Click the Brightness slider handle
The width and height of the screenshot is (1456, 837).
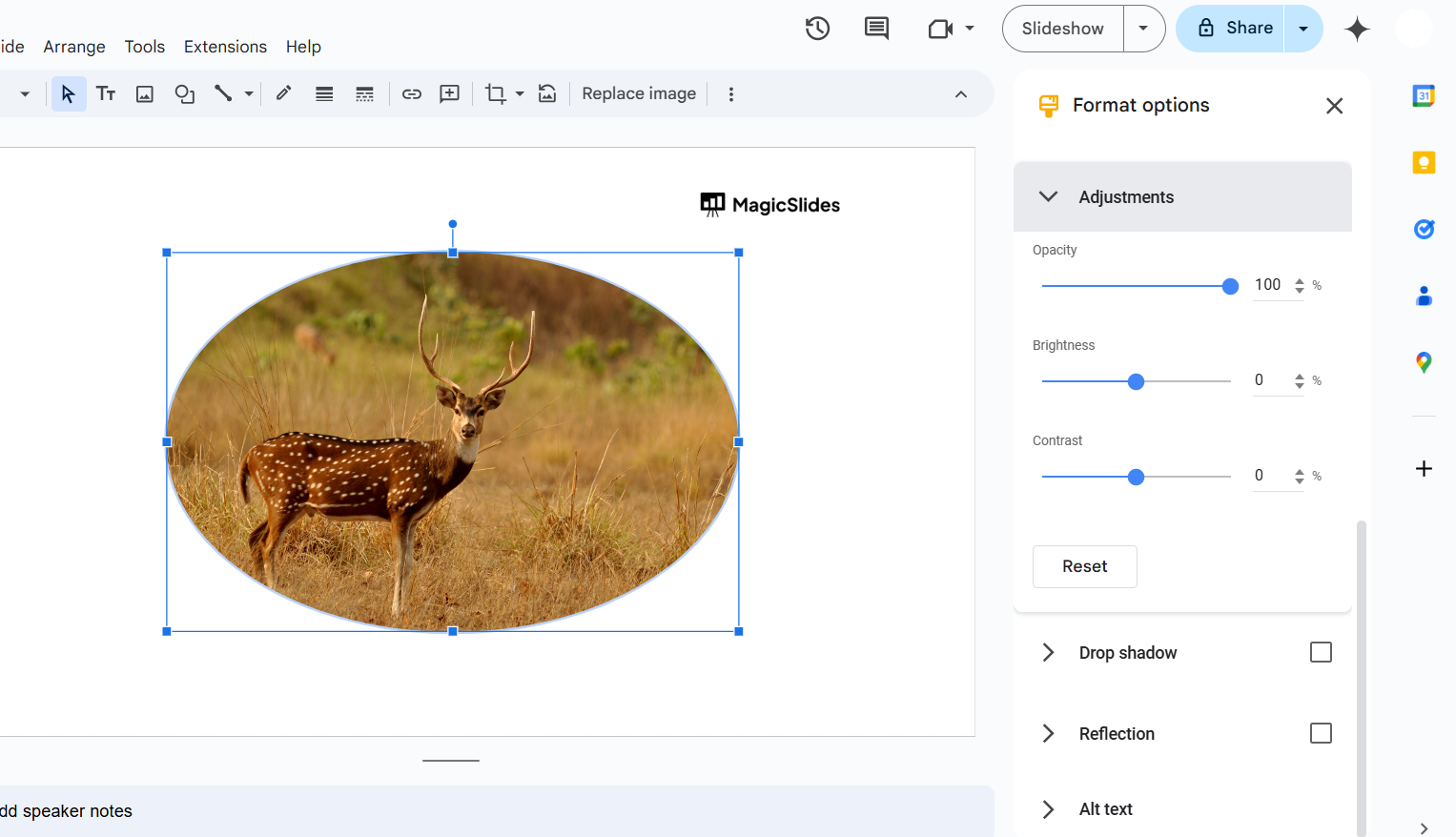click(1136, 381)
